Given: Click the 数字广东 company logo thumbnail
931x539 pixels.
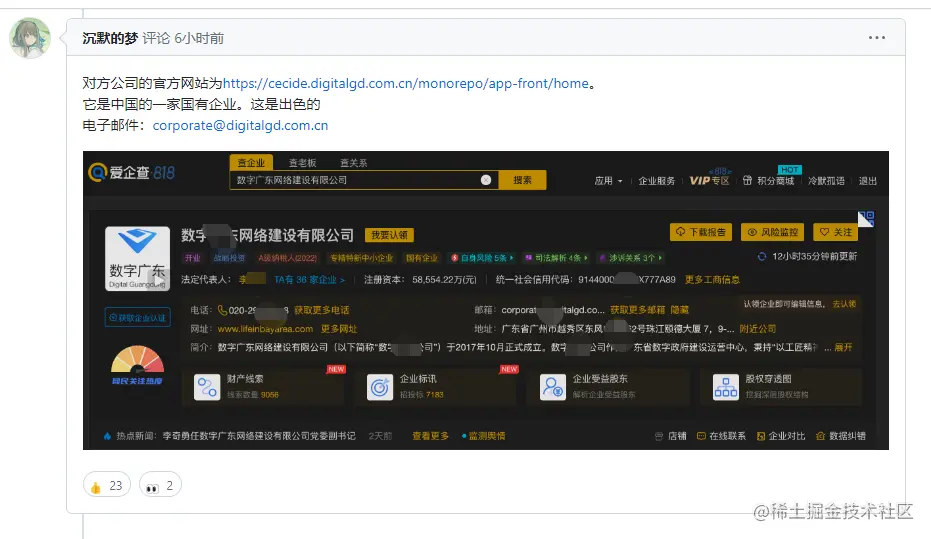Looking at the screenshot, I should [x=138, y=258].
